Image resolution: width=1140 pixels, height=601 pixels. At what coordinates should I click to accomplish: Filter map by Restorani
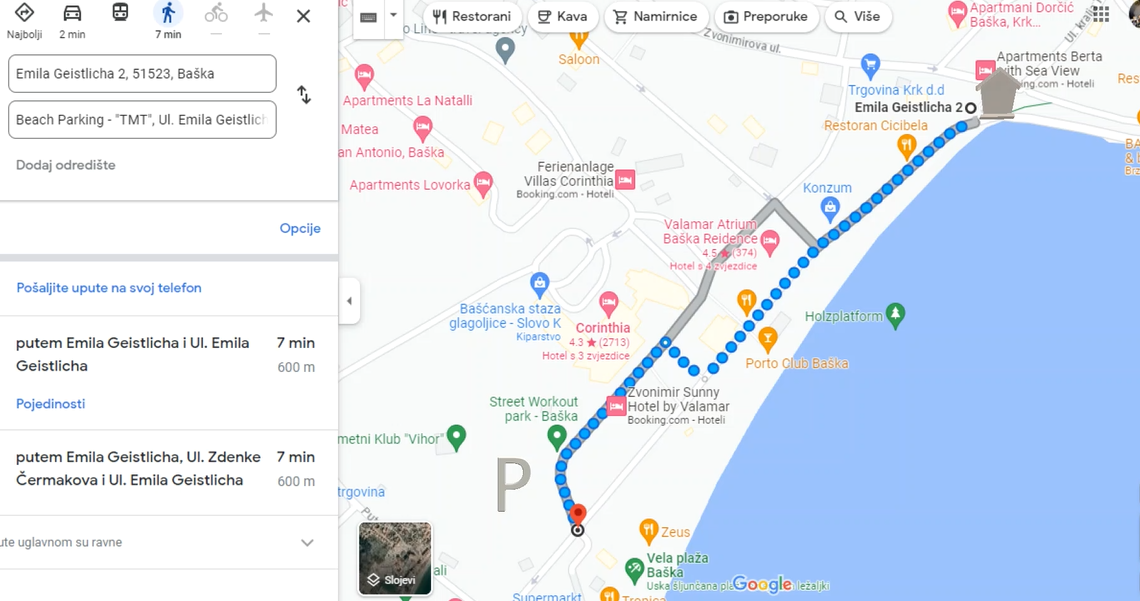(473, 17)
